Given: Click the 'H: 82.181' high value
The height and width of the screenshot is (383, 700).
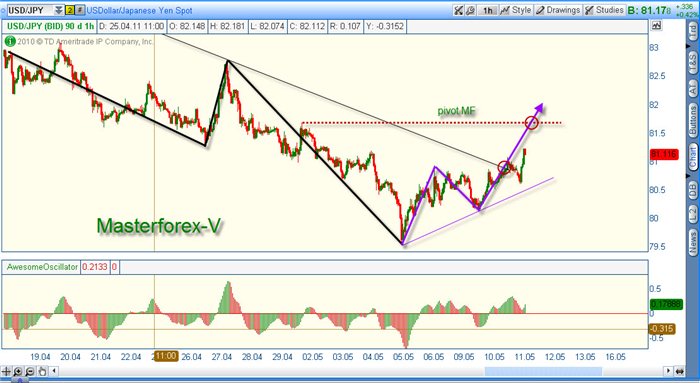Looking at the screenshot, I should [x=227, y=26].
